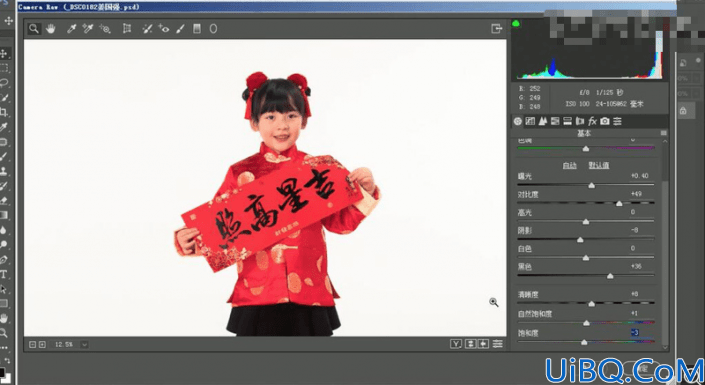The image size is (705, 385).
Task: Click the lock icon in Photoshop Layers panel
Action: [x=683, y=111]
